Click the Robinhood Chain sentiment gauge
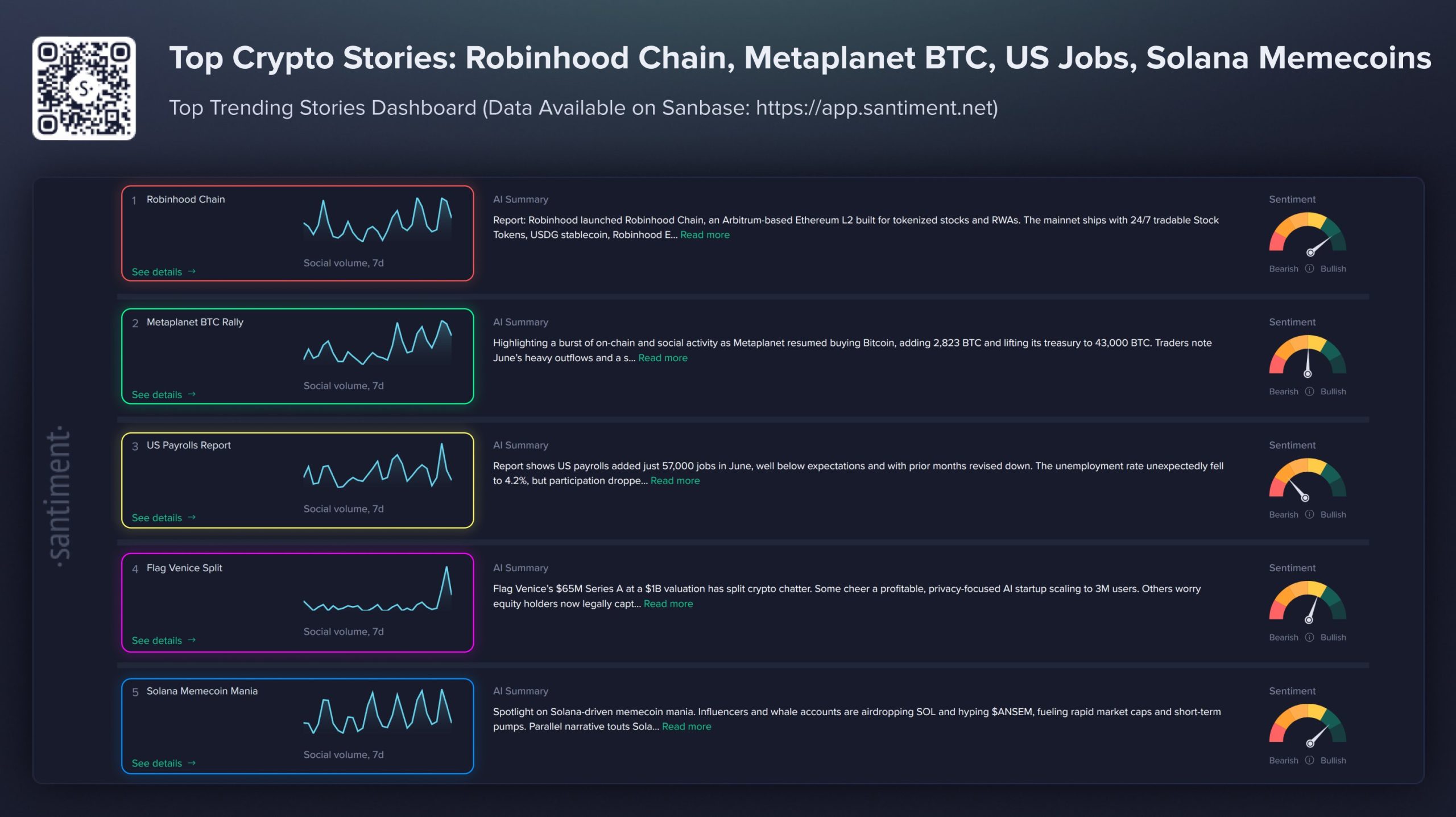 1308,233
